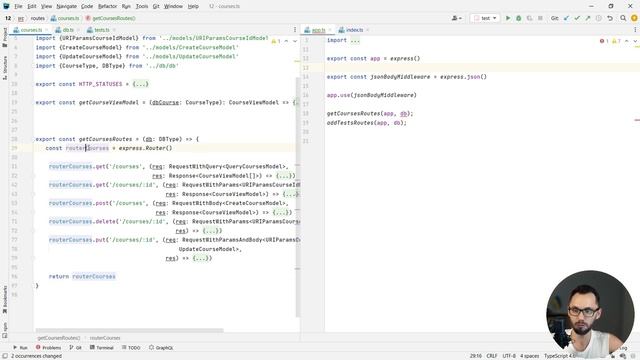
Task: Open the Navigate menu
Action: 67,6
